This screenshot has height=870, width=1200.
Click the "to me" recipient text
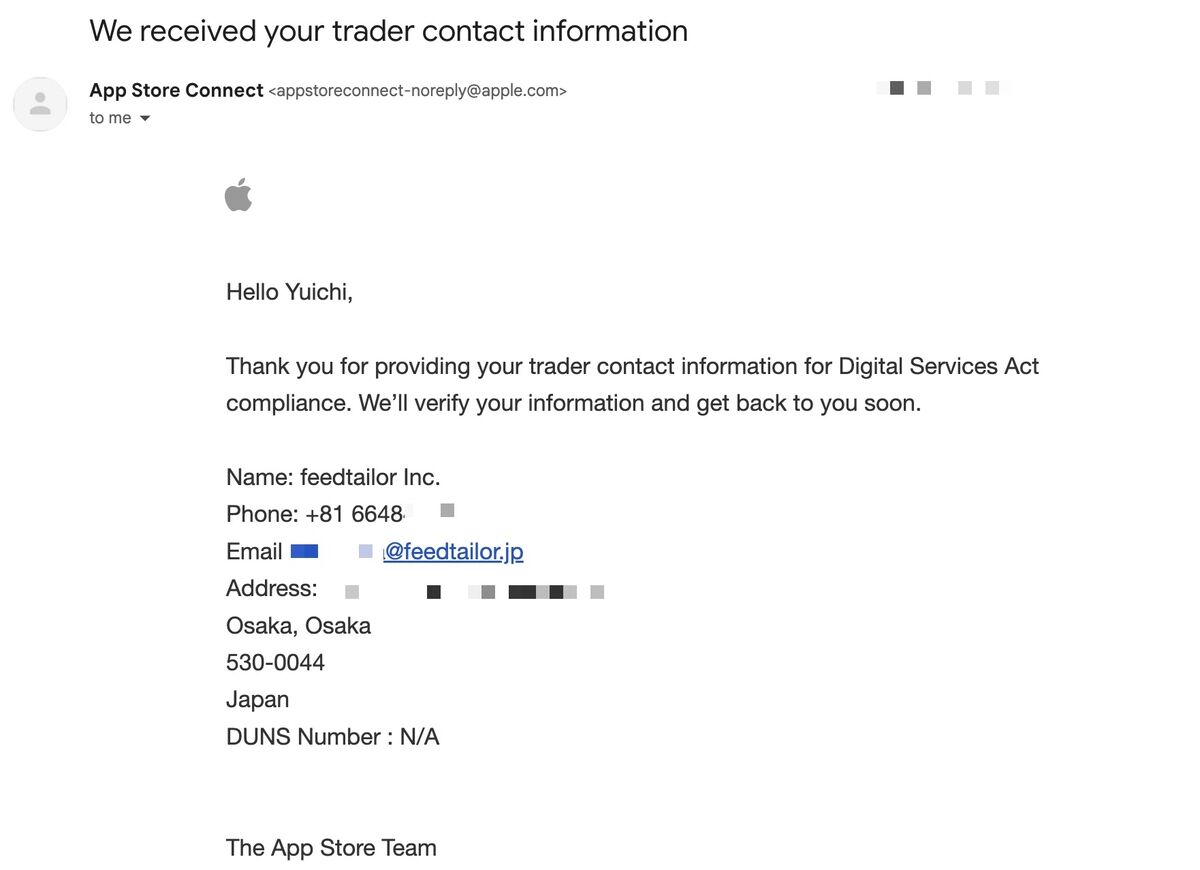[110, 118]
